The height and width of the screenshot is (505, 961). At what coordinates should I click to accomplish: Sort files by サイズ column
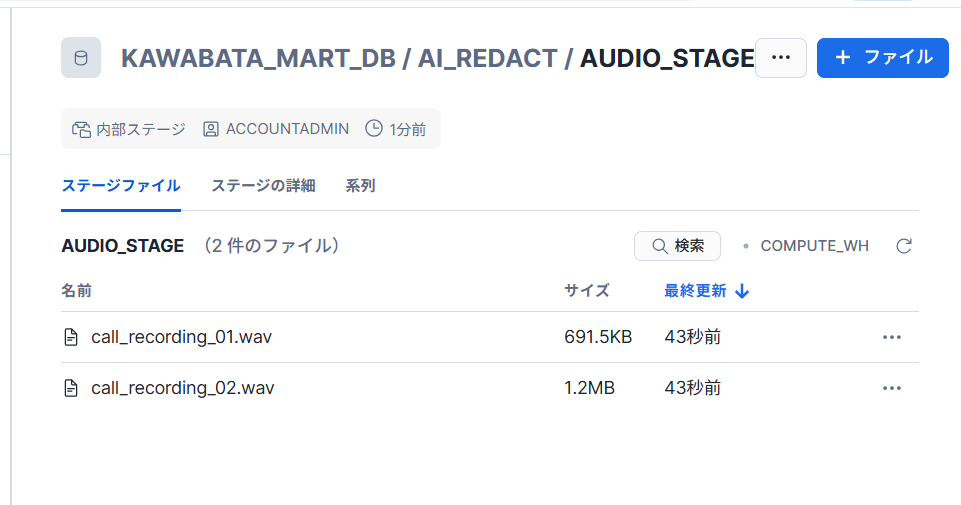587,291
